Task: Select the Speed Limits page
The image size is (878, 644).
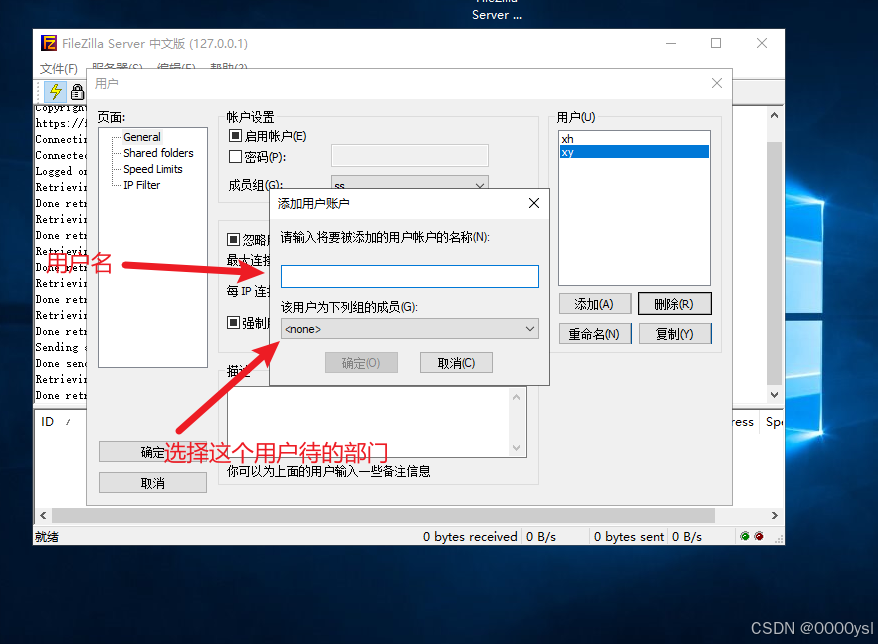Action: tap(152, 169)
